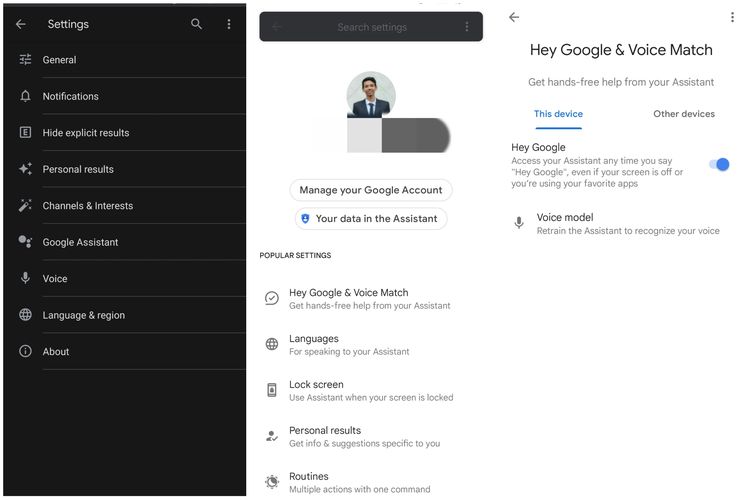
Task: Click Your data in the Assistant
Action: (371, 219)
